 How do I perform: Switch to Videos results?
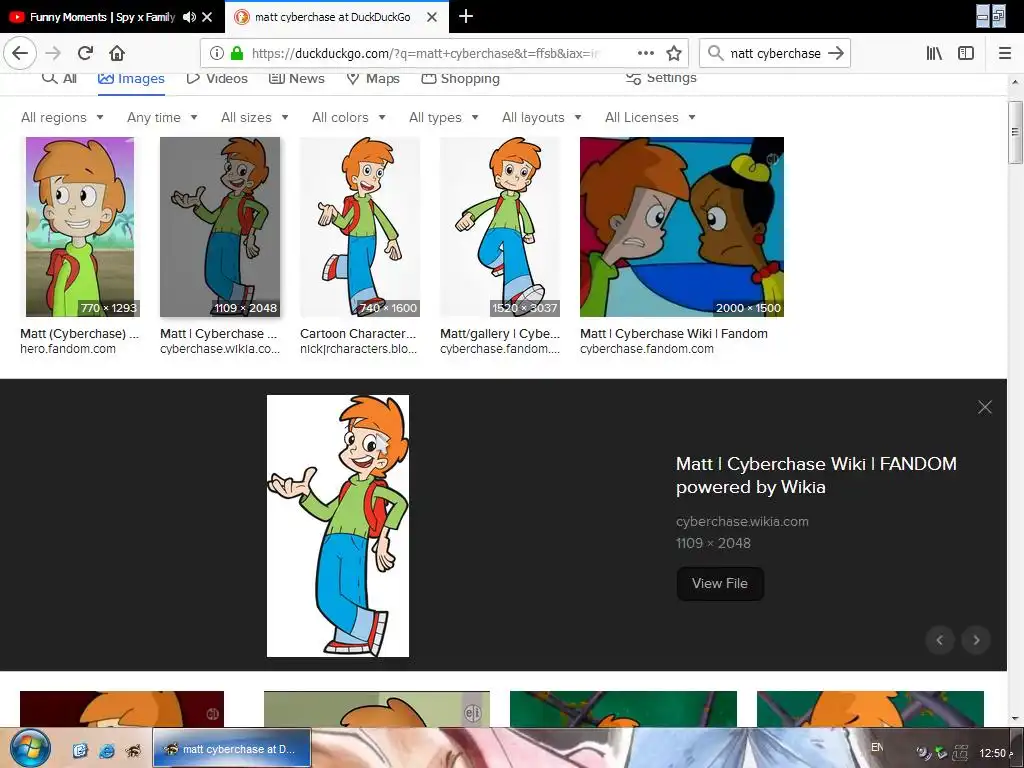[x=217, y=78]
